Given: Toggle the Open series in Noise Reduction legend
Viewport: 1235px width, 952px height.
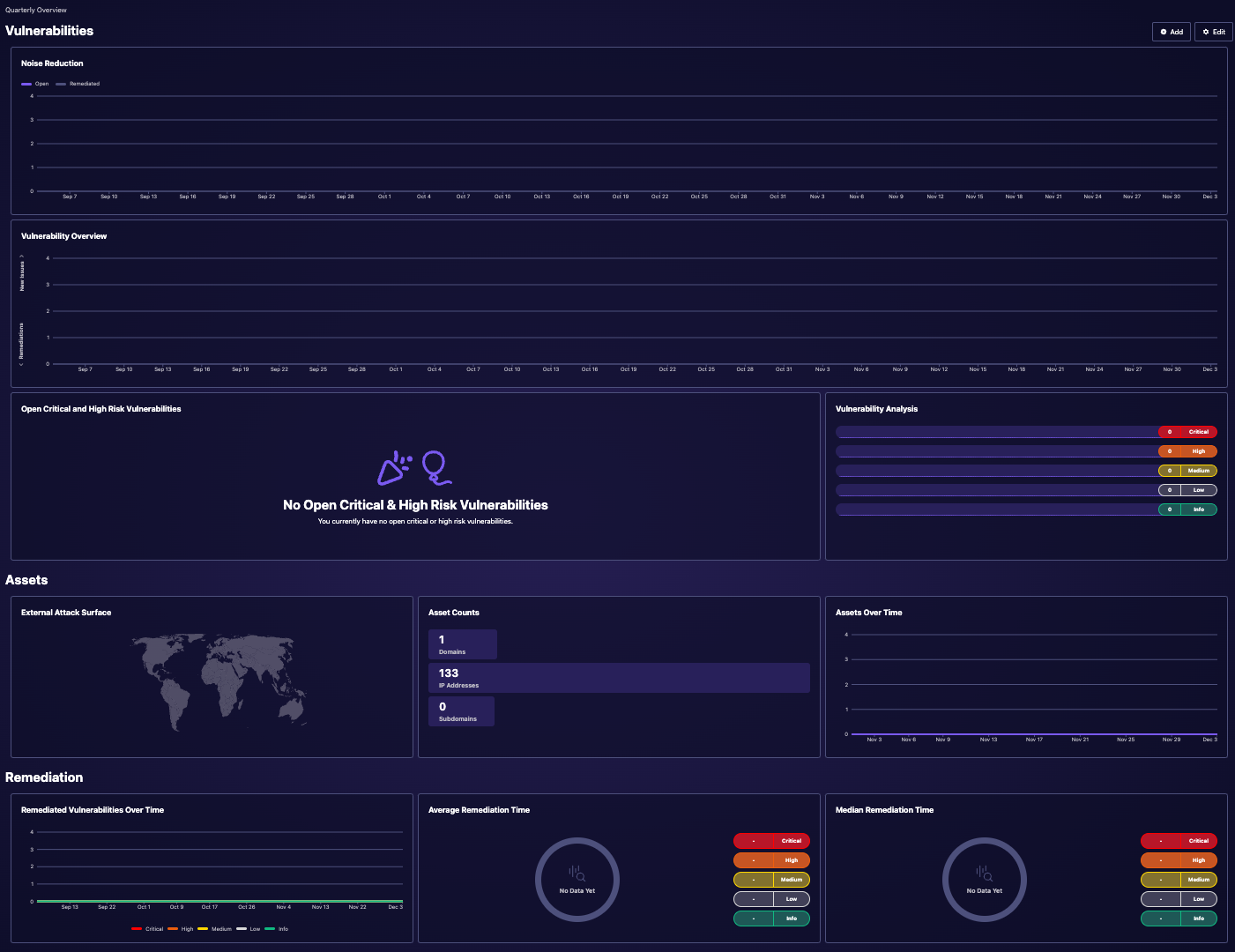Looking at the screenshot, I should pyautogui.click(x=35, y=84).
